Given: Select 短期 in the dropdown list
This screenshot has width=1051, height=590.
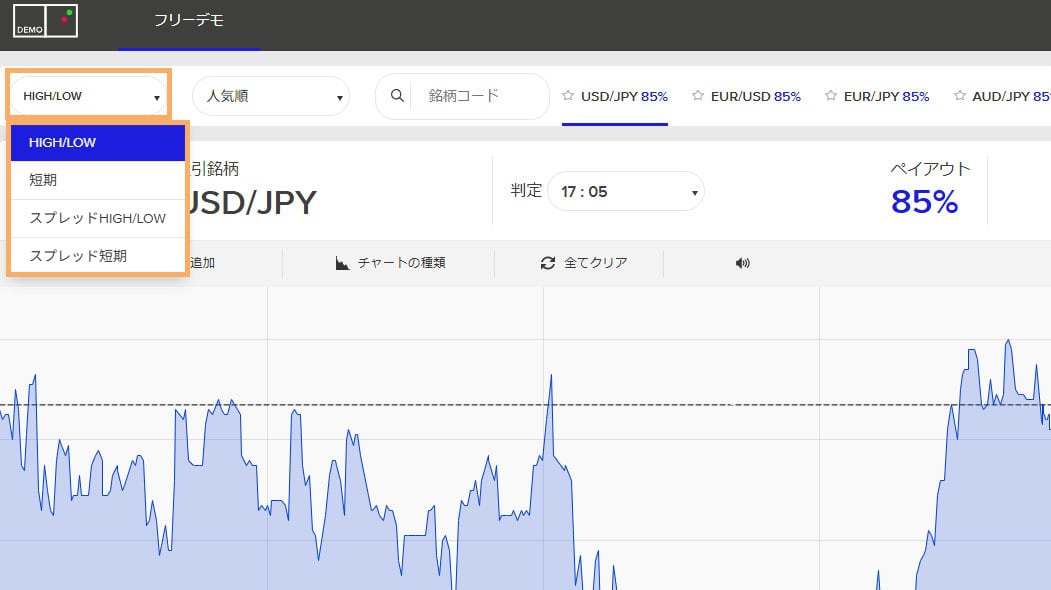Looking at the screenshot, I should (98, 180).
